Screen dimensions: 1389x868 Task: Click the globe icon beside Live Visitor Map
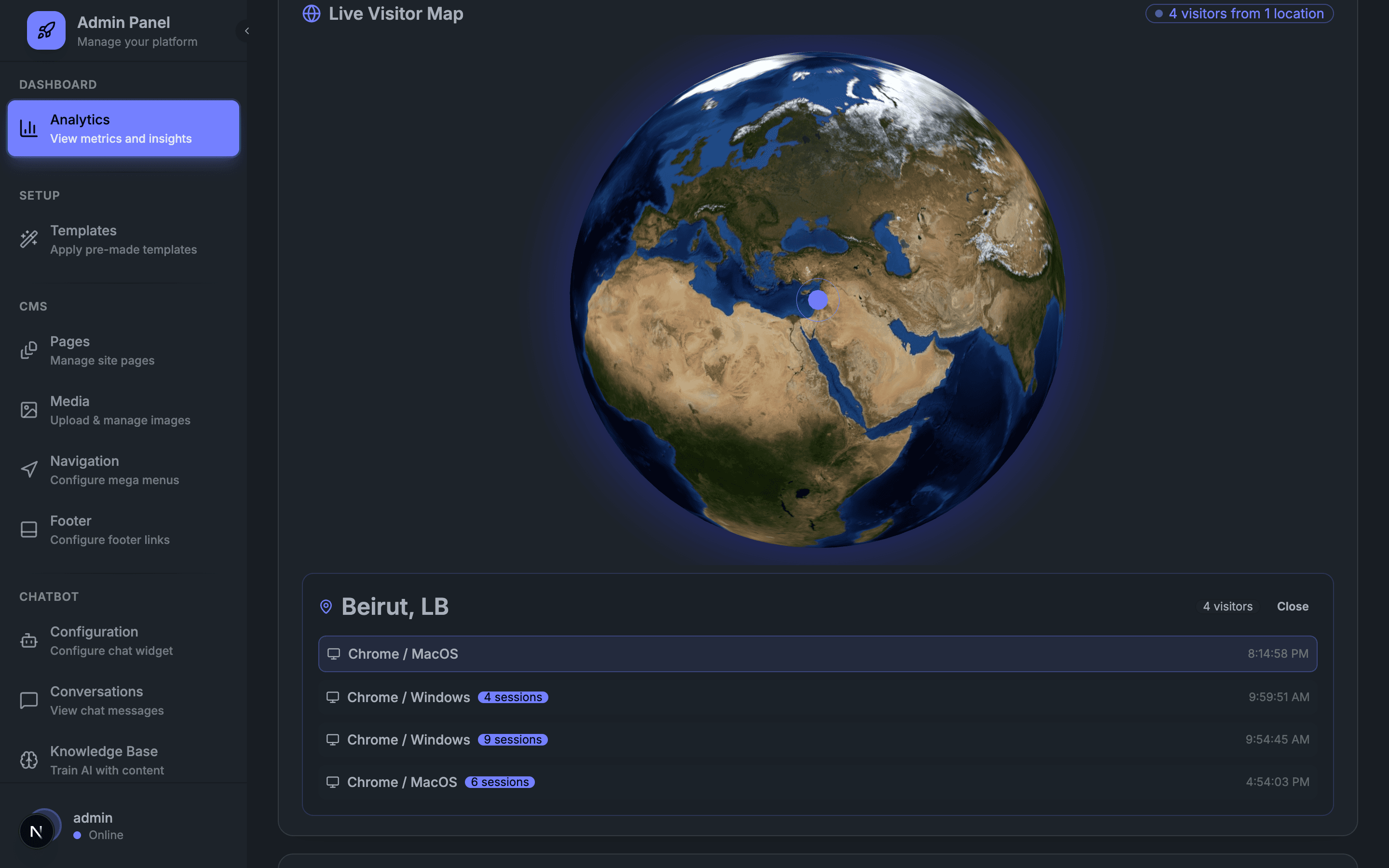click(311, 13)
